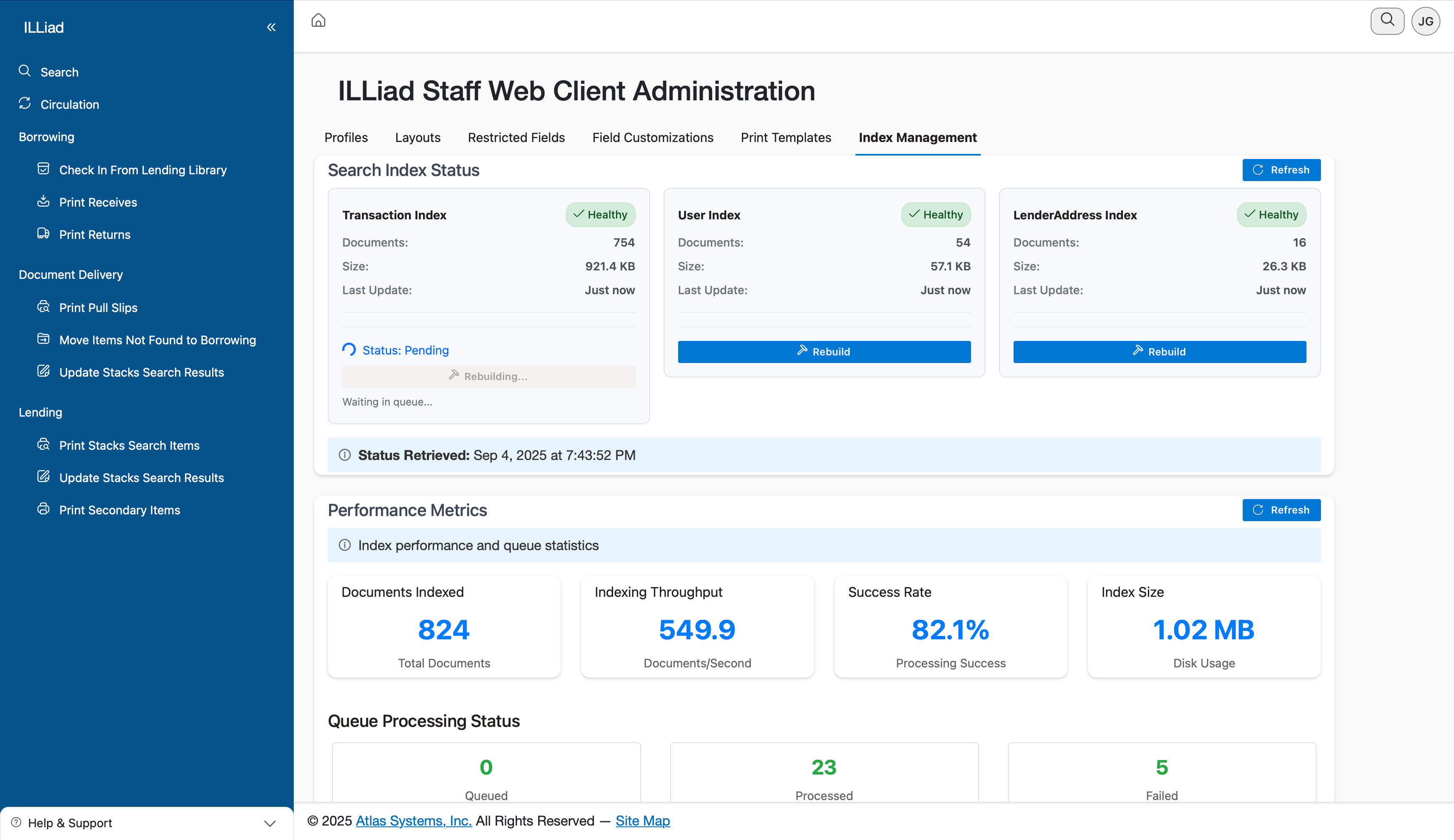Rebuild the User Index
The width and height of the screenshot is (1454, 840).
point(824,351)
